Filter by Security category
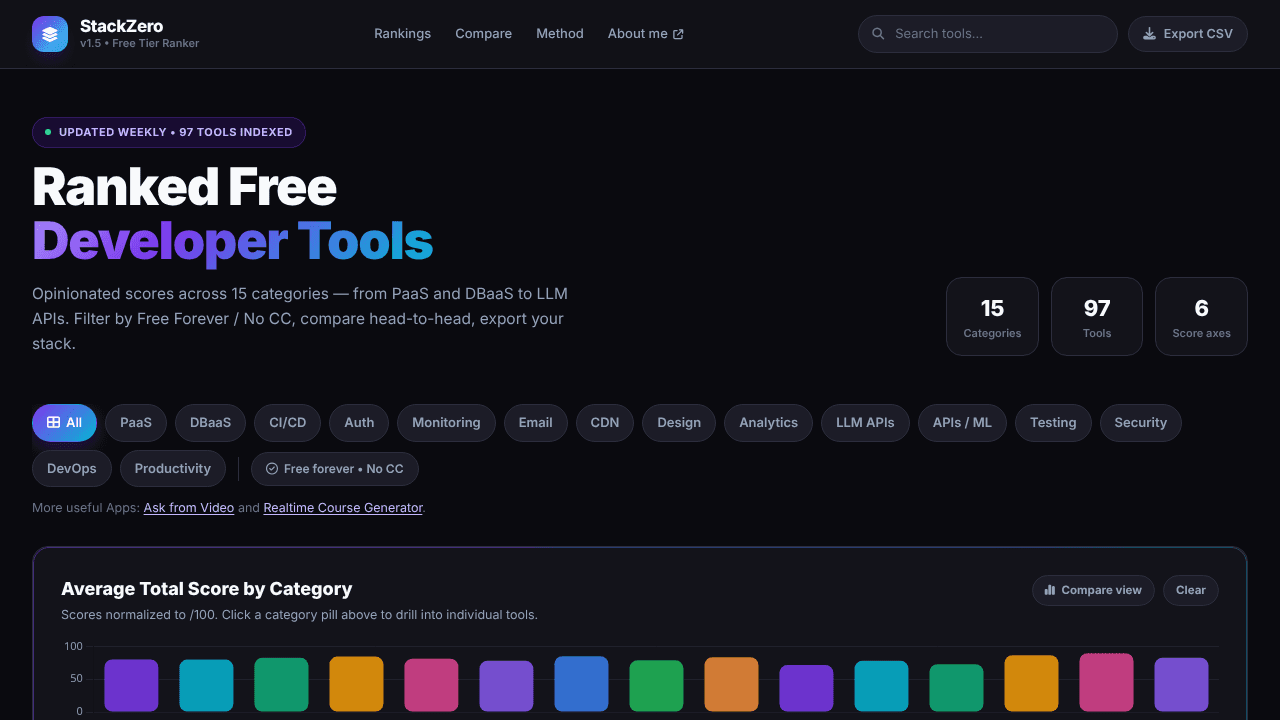Screen dimensions: 1280x720 [x=1141, y=423]
